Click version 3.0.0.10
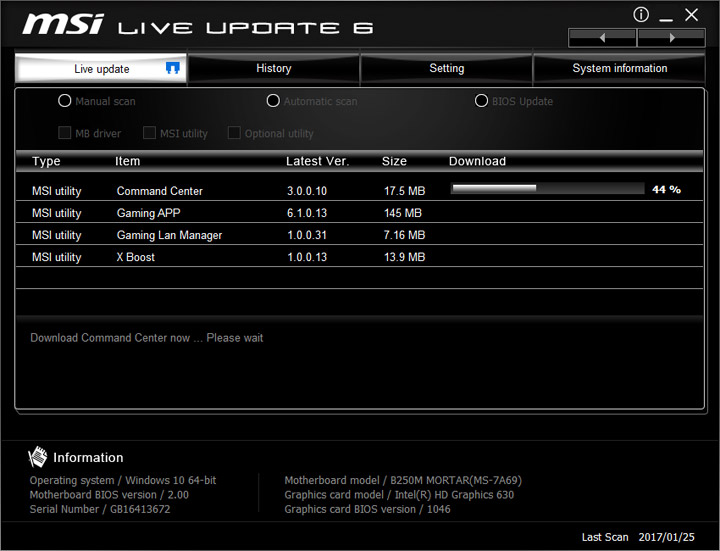The image size is (720, 551). [307, 191]
